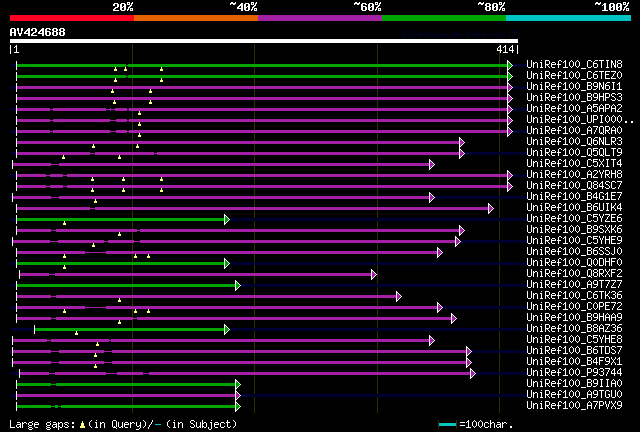Image resolution: width=640 pixels, height=432 pixels.
Task: Select the green arrowhead of the B8AZ36 row
Action: click(x=227, y=330)
